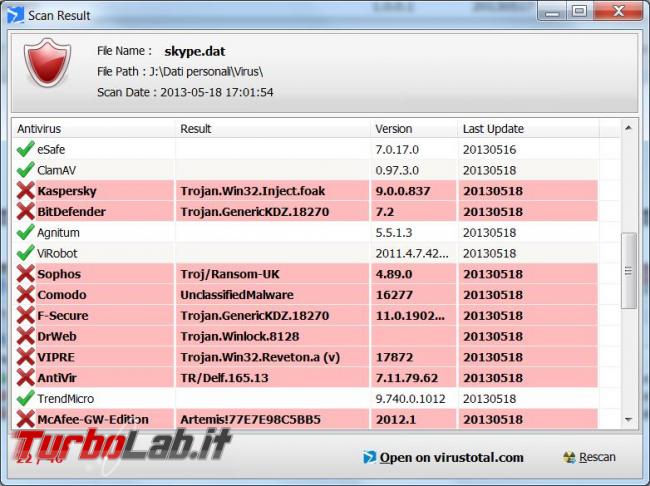Maximize the Scan Result window
The height and width of the screenshot is (486, 650).
(x=579, y=12)
